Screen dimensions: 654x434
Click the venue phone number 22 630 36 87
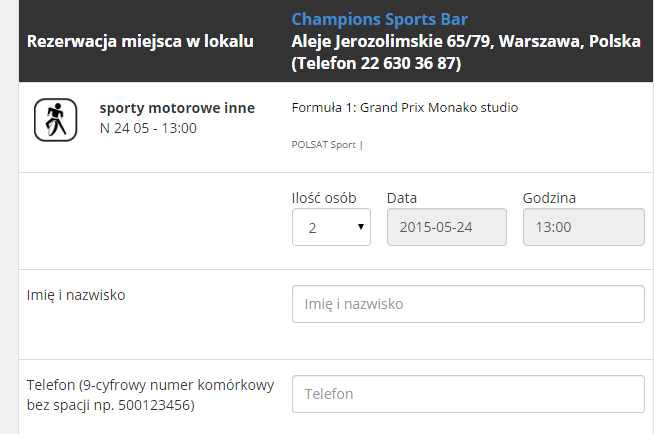(x=408, y=63)
